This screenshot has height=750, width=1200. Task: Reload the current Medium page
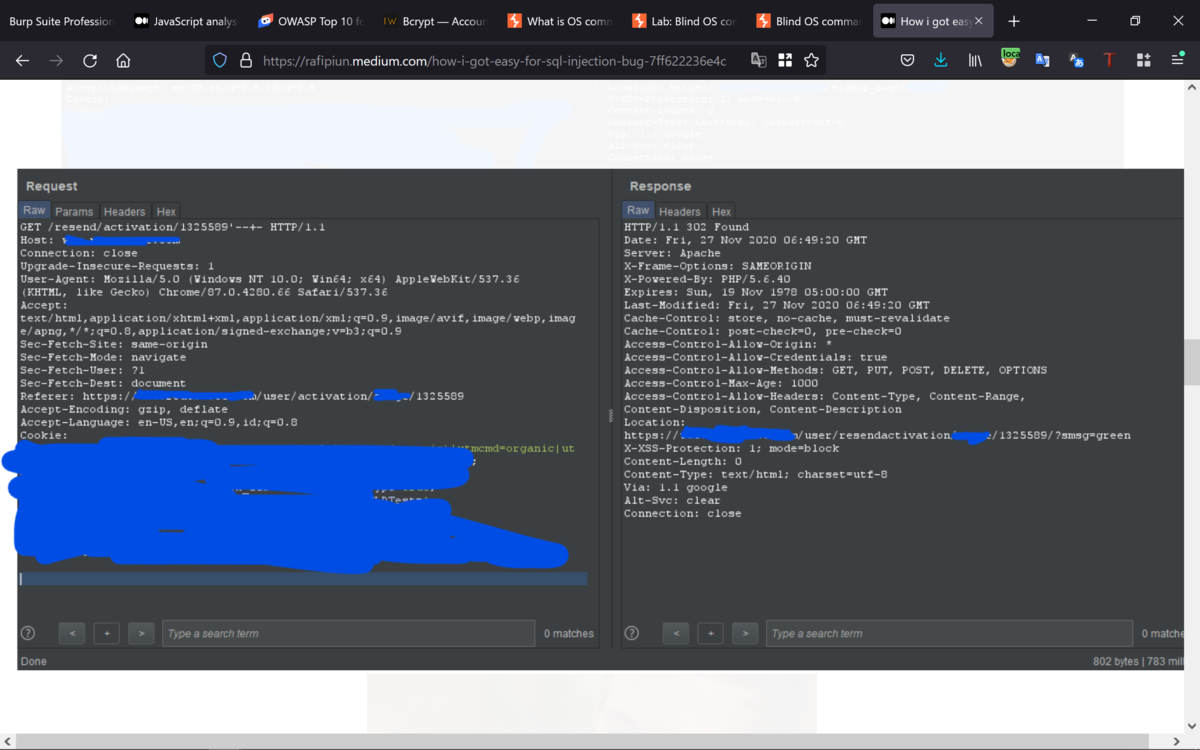click(x=90, y=61)
